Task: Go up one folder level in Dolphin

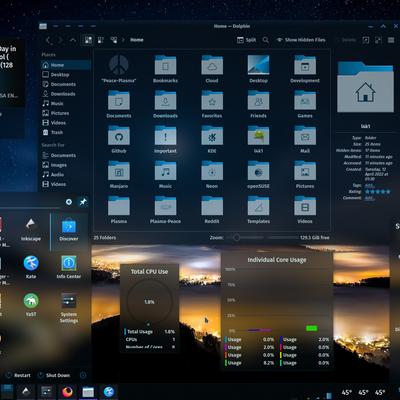Action: click(x=73, y=40)
